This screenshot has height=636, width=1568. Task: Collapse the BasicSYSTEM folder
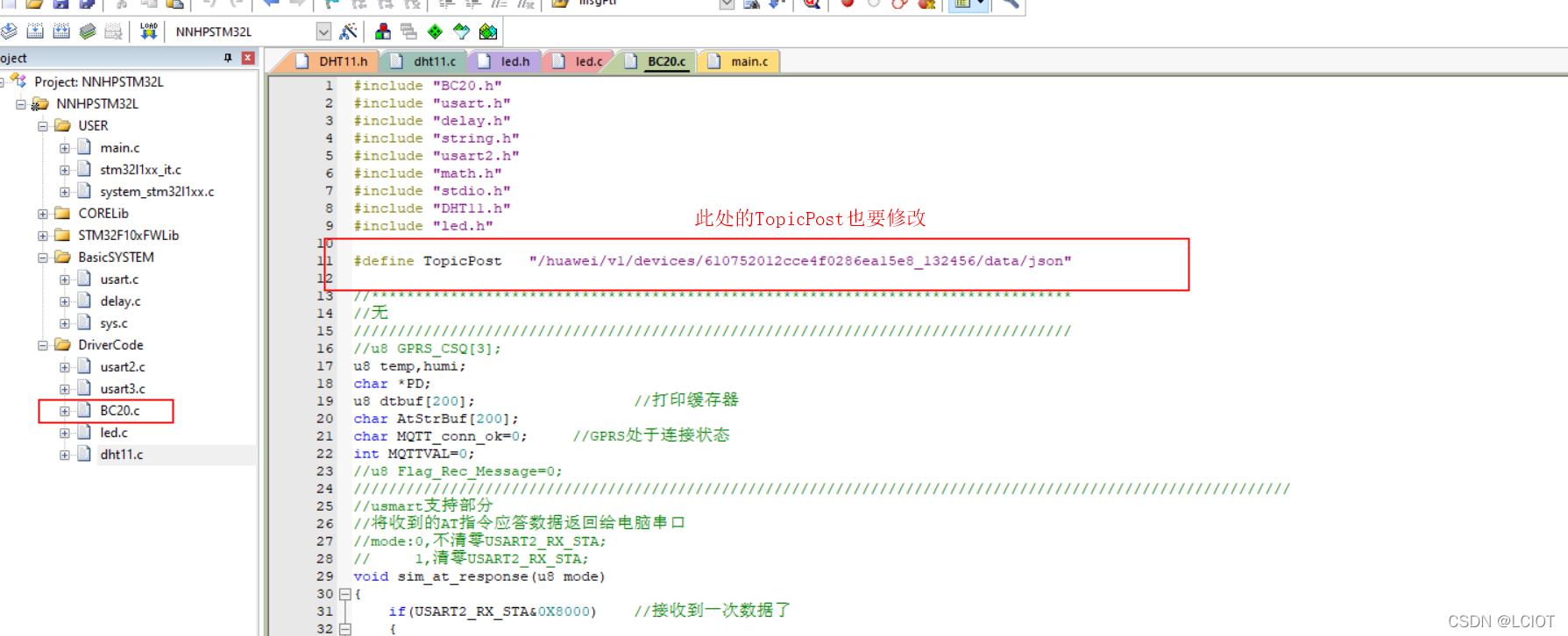click(x=43, y=258)
